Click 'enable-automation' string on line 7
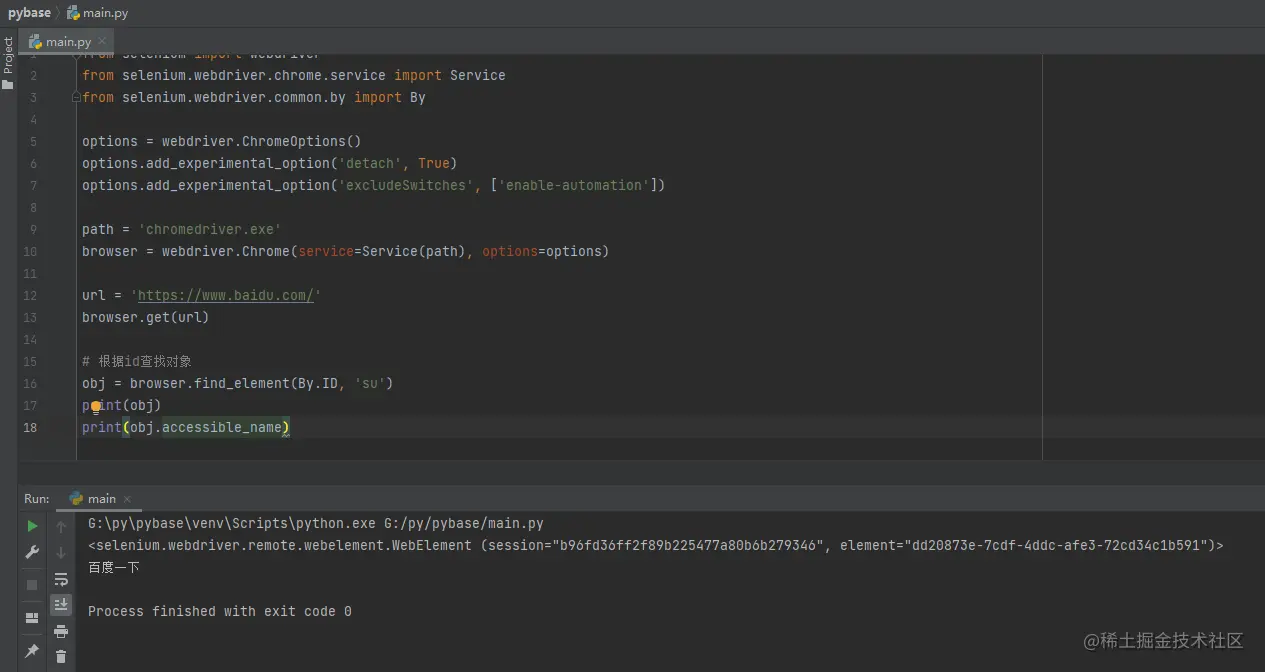 pos(573,186)
